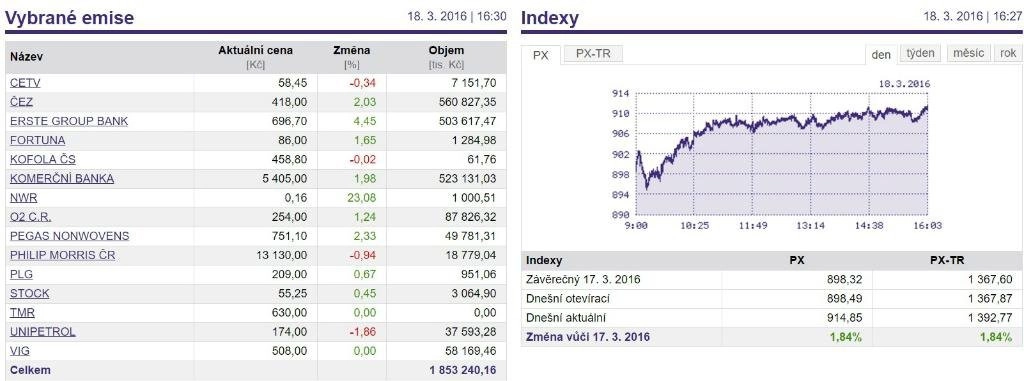Open ERSTE GROUP BANK details

click(x=69, y=121)
